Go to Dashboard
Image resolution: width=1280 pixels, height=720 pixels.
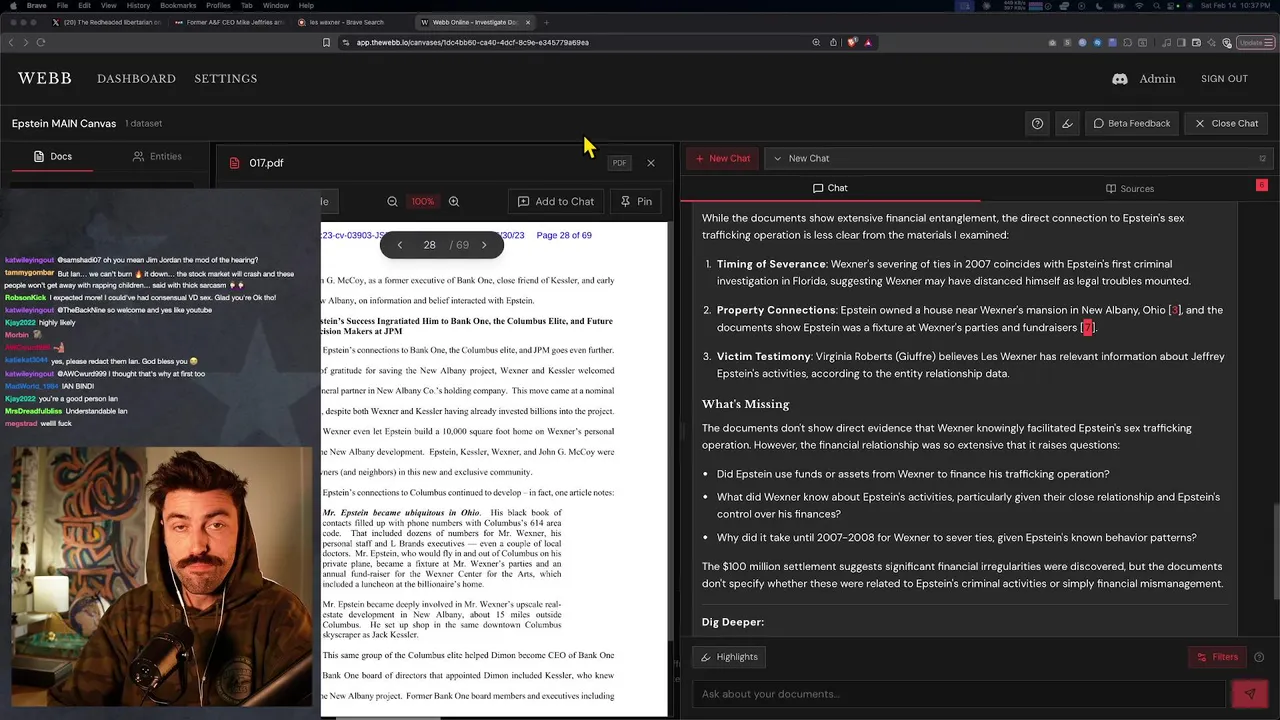point(136,78)
